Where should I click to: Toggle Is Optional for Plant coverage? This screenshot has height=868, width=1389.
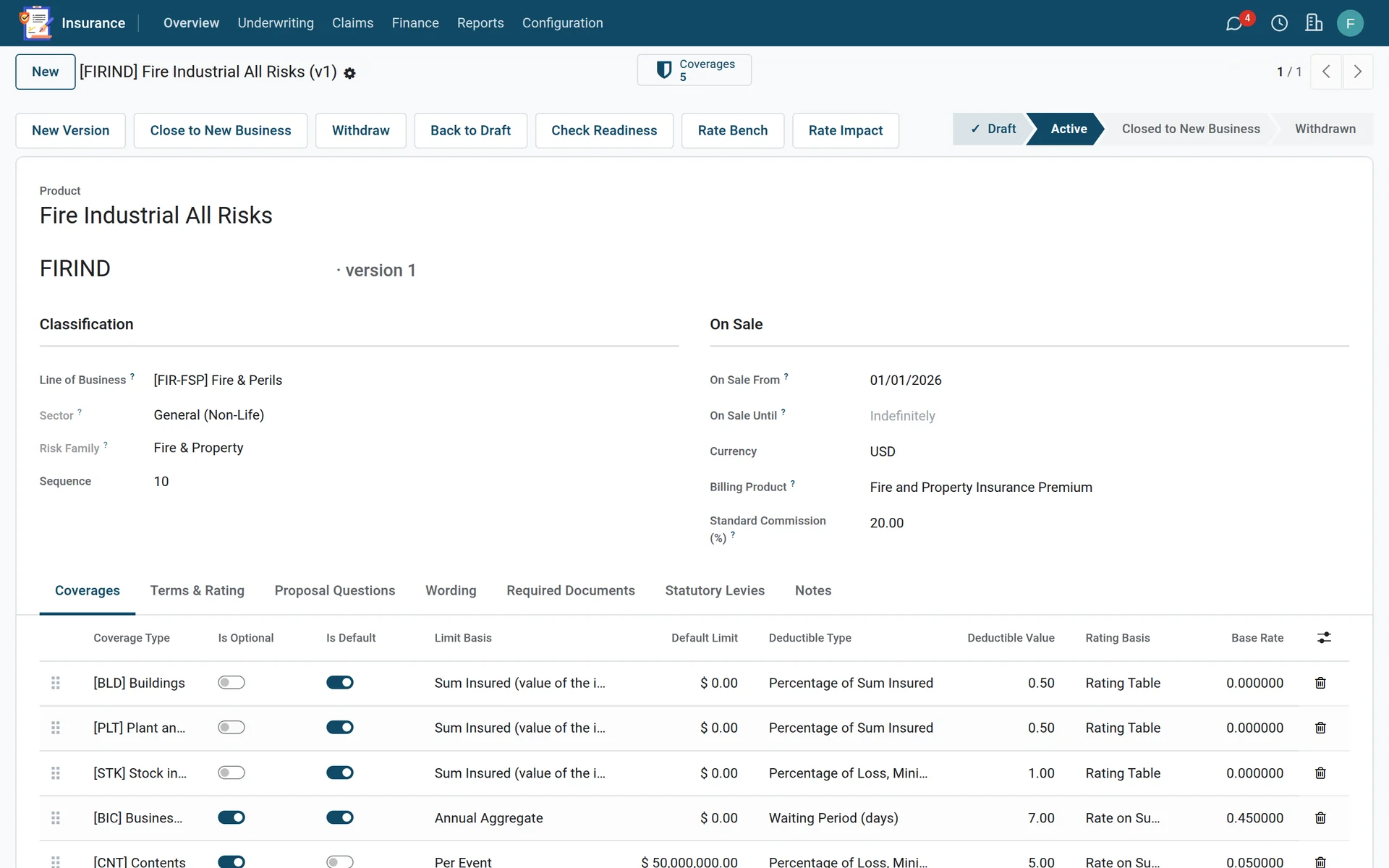(231, 727)
